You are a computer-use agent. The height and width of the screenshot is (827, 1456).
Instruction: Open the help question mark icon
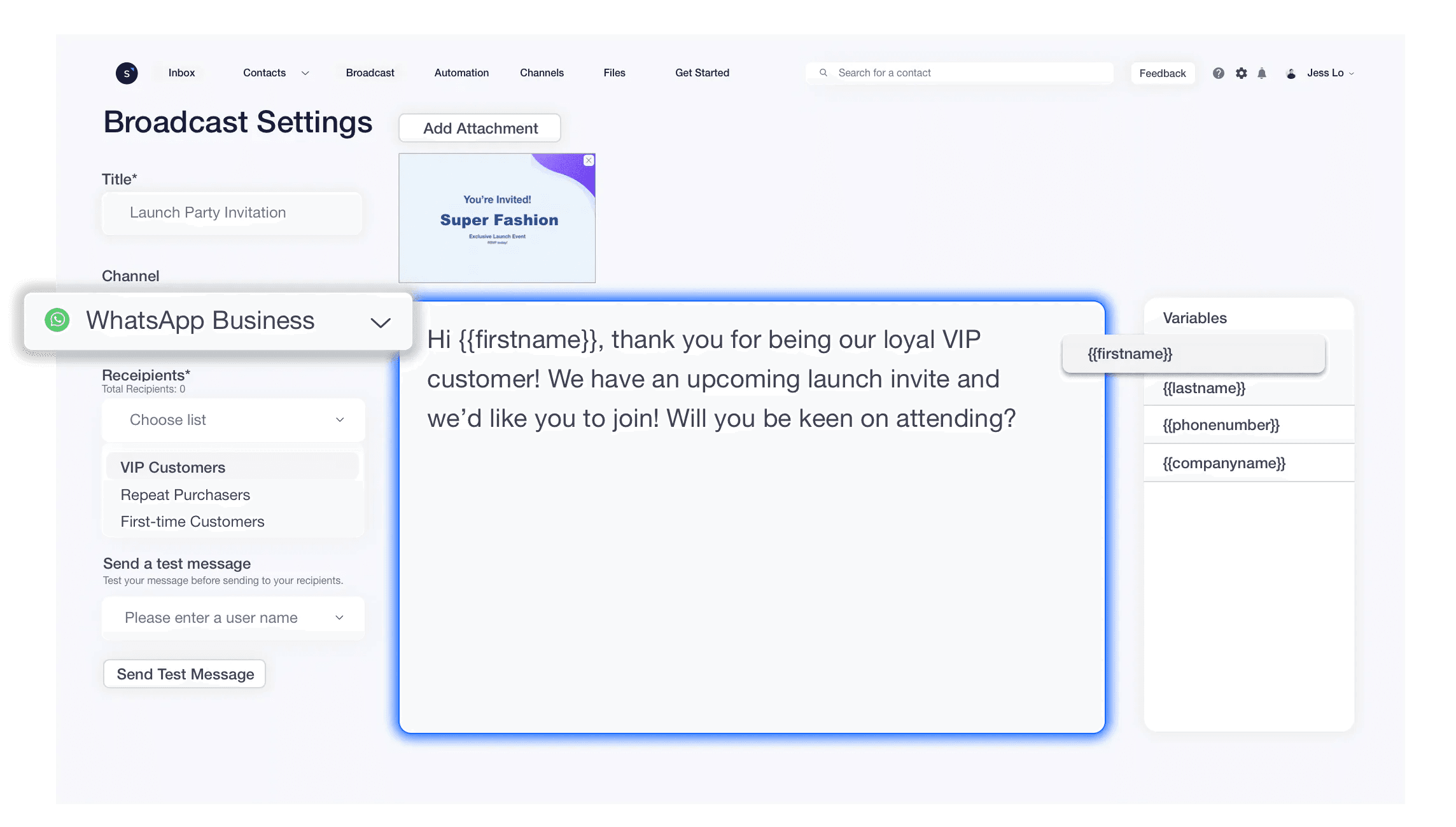(1218, 73)
